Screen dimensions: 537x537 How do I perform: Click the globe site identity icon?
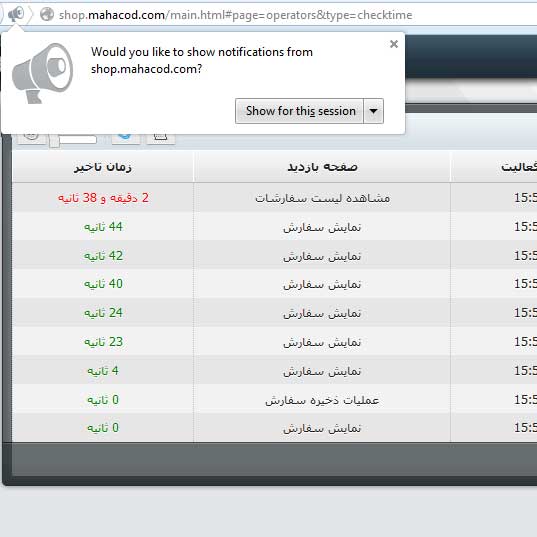click(47, 14)
